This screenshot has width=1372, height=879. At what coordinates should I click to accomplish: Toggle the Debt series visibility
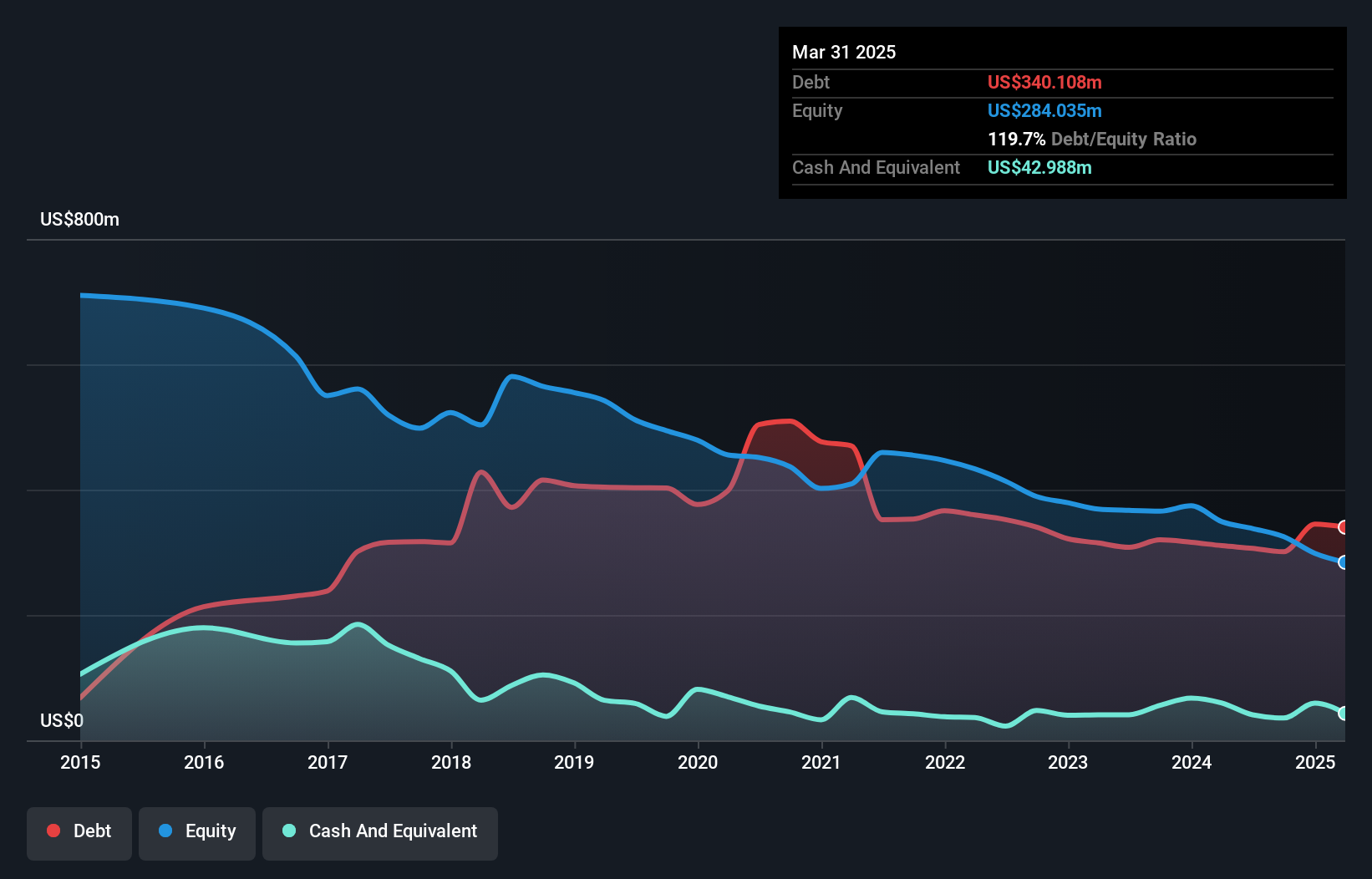[x=79, y=831]
